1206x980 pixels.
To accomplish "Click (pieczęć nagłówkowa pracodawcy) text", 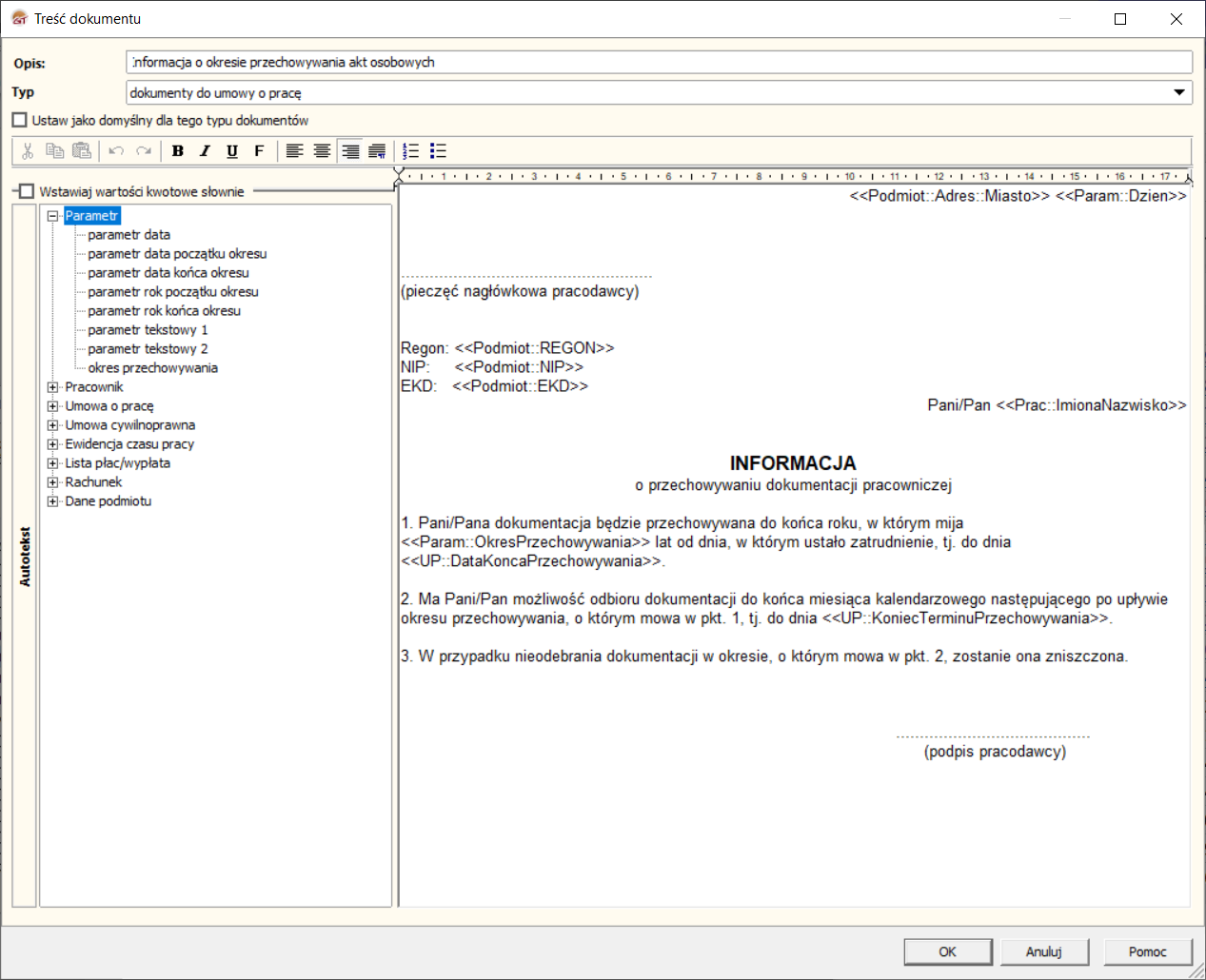I will pyautogui.click(x=520, y=291).
